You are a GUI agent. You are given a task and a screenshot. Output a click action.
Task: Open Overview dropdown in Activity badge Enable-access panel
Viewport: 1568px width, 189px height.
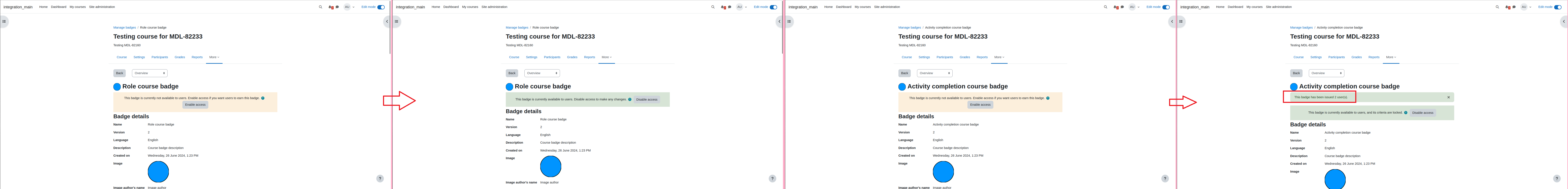(x=935, y=73)
